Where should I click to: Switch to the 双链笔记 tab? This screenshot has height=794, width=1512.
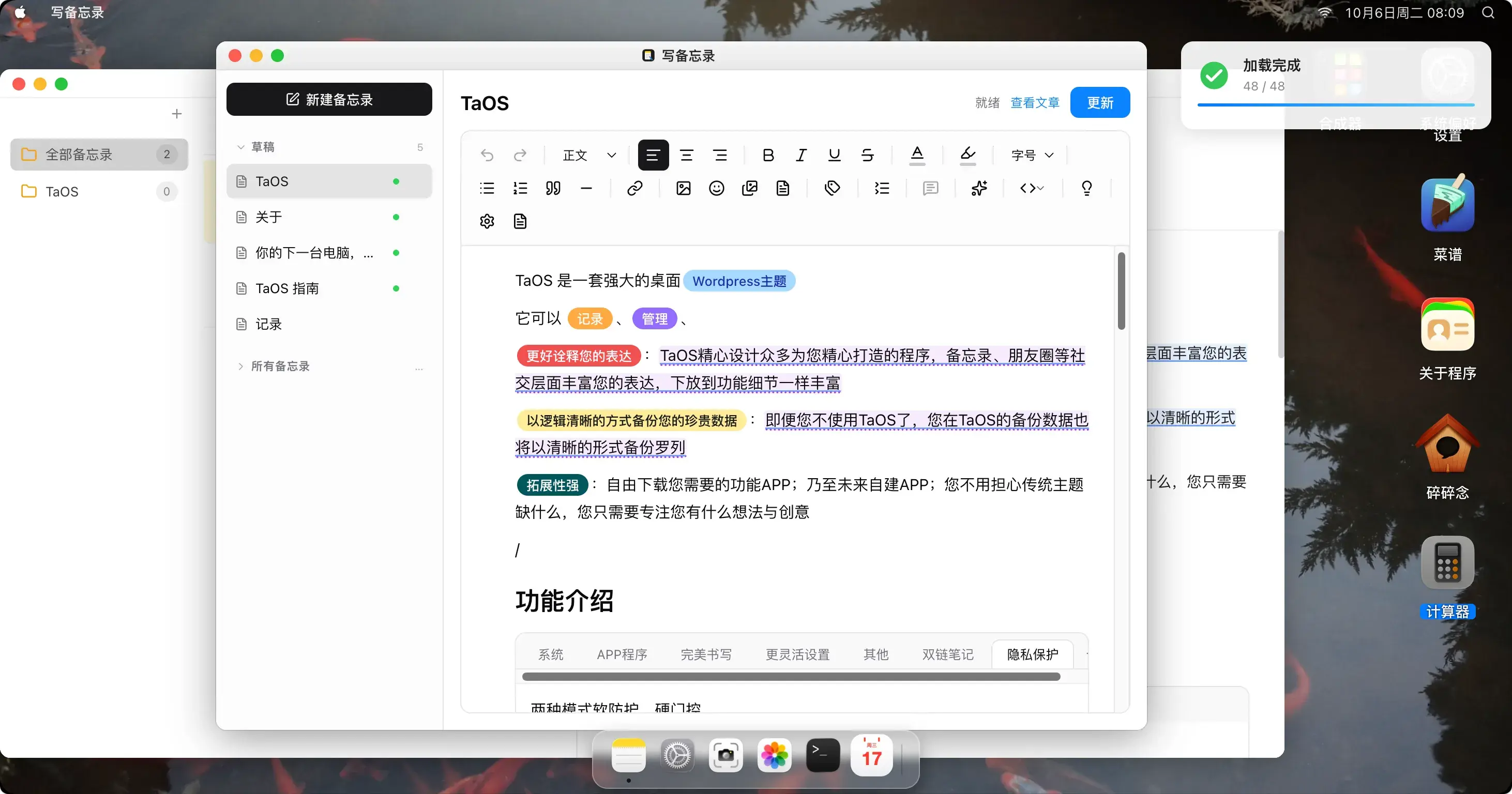click(947, 654)
